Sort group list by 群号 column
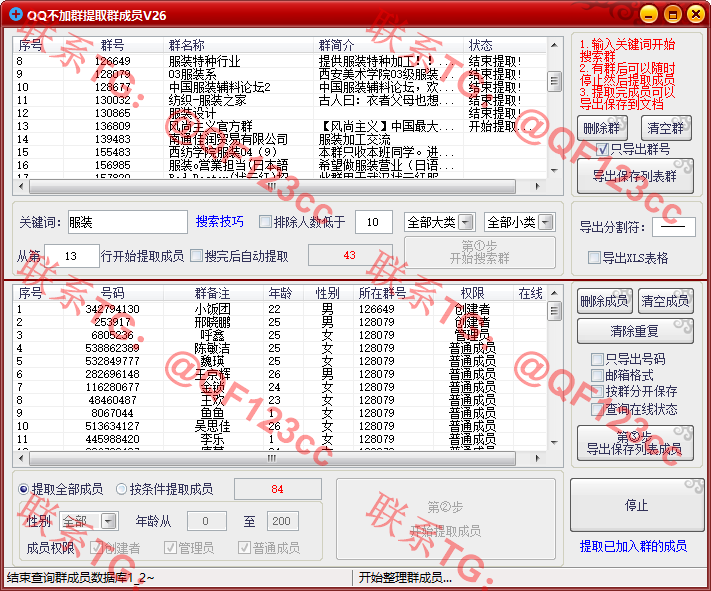 click(x=112, y=45)
